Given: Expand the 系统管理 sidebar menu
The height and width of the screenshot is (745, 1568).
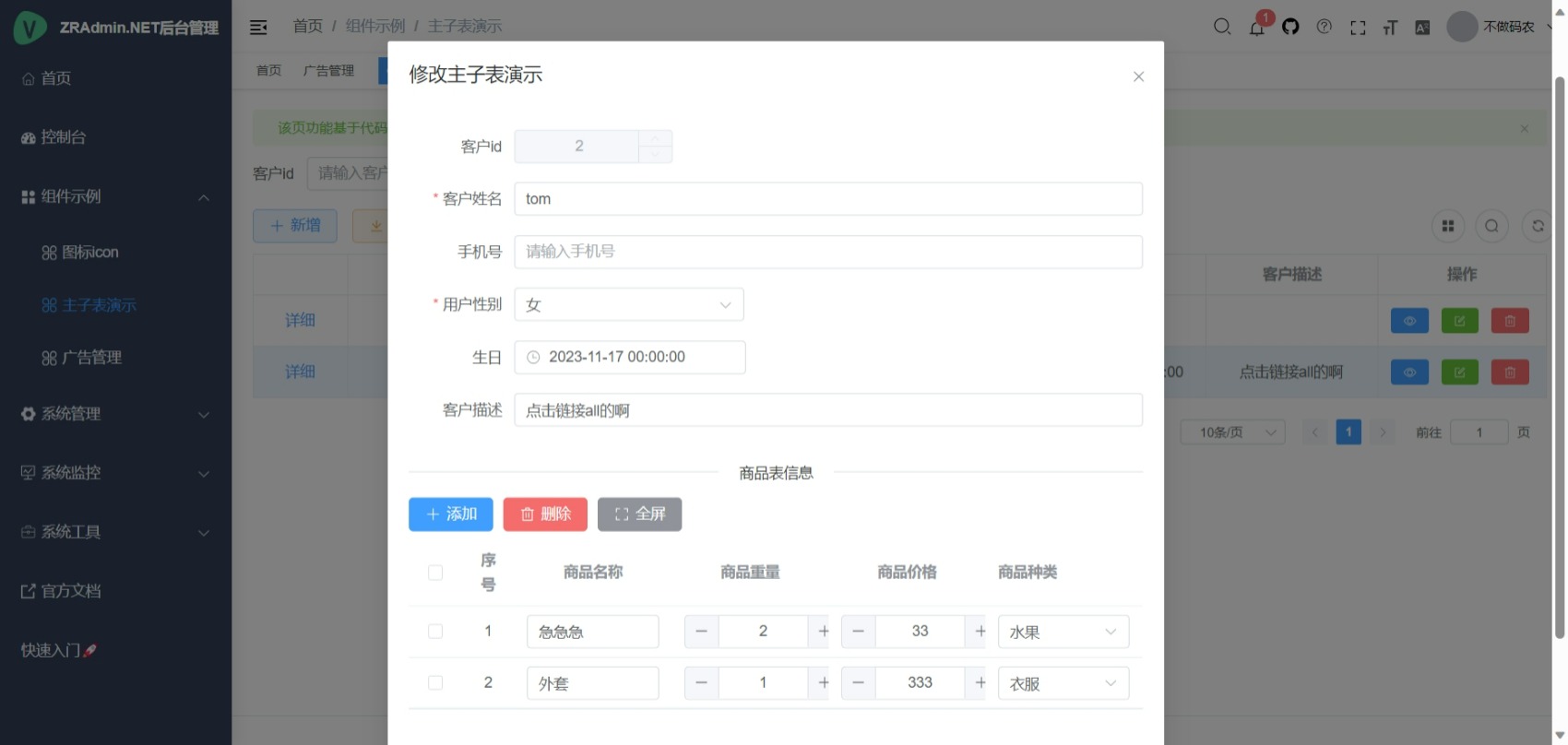Looking at the screenshot, I should pos(115,414).
